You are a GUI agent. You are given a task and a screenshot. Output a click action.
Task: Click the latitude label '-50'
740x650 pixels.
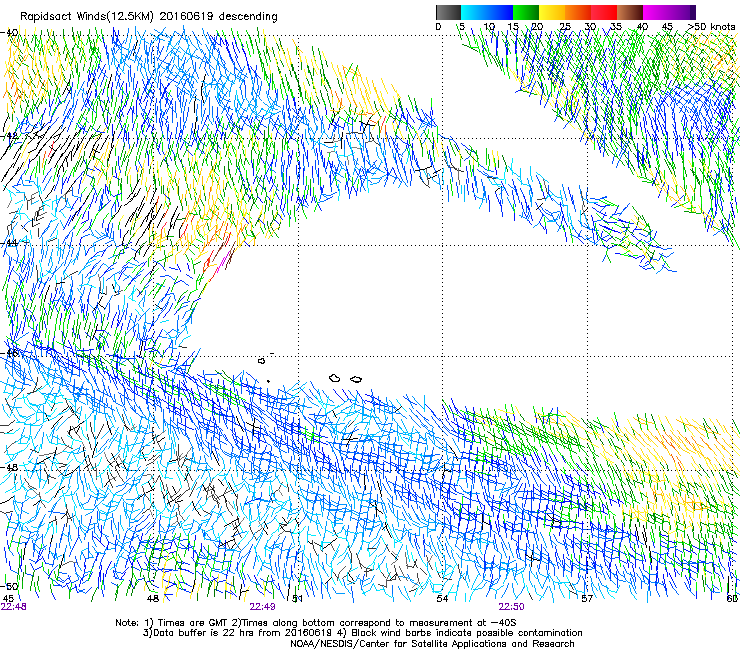pyautogui.click(x=10, y=586)
